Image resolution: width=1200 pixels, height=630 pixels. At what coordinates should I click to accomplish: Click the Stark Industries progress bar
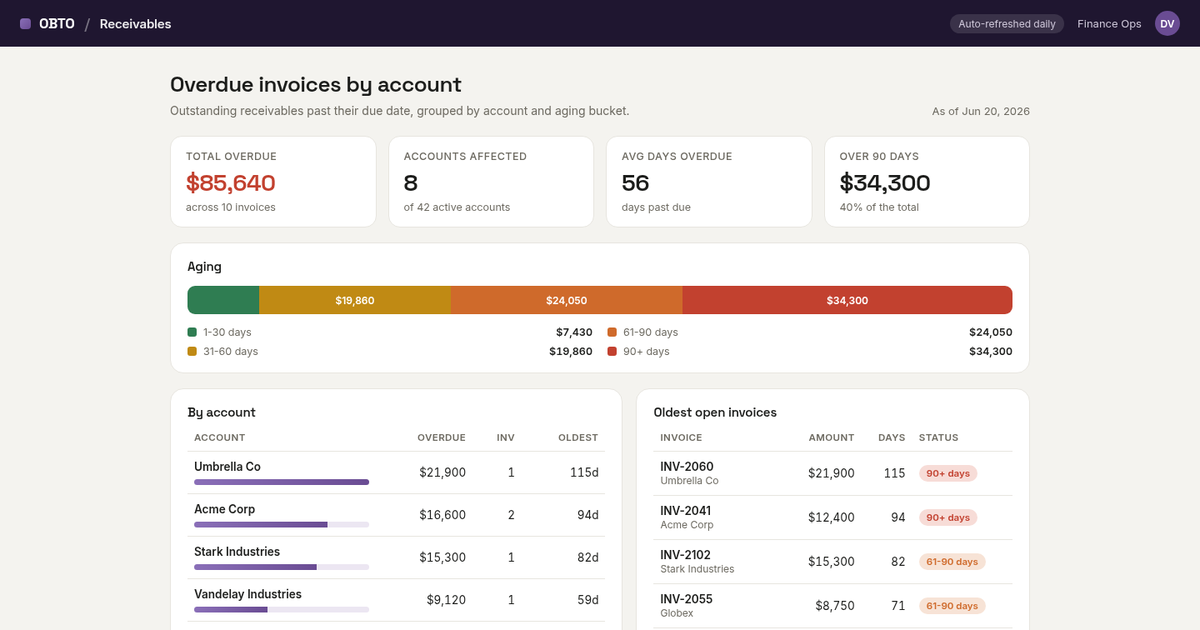click(281, 567)
